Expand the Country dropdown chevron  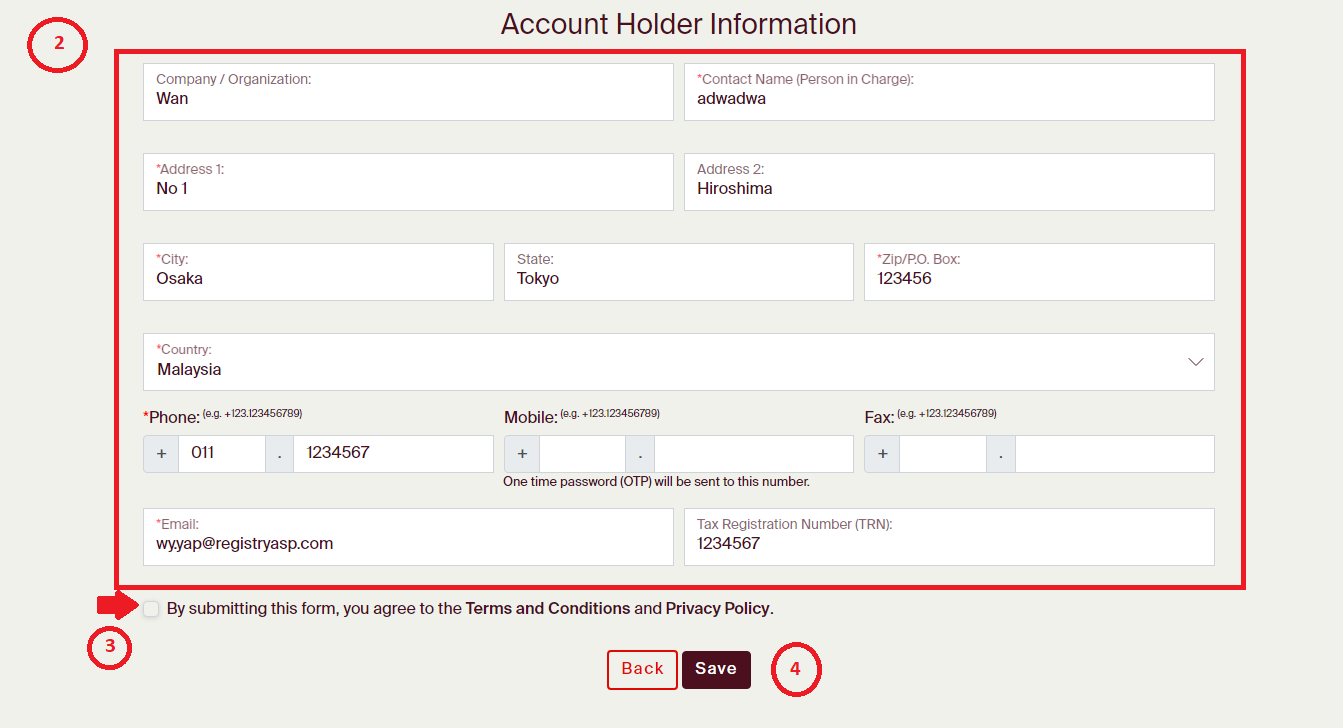pos(1195,362)
